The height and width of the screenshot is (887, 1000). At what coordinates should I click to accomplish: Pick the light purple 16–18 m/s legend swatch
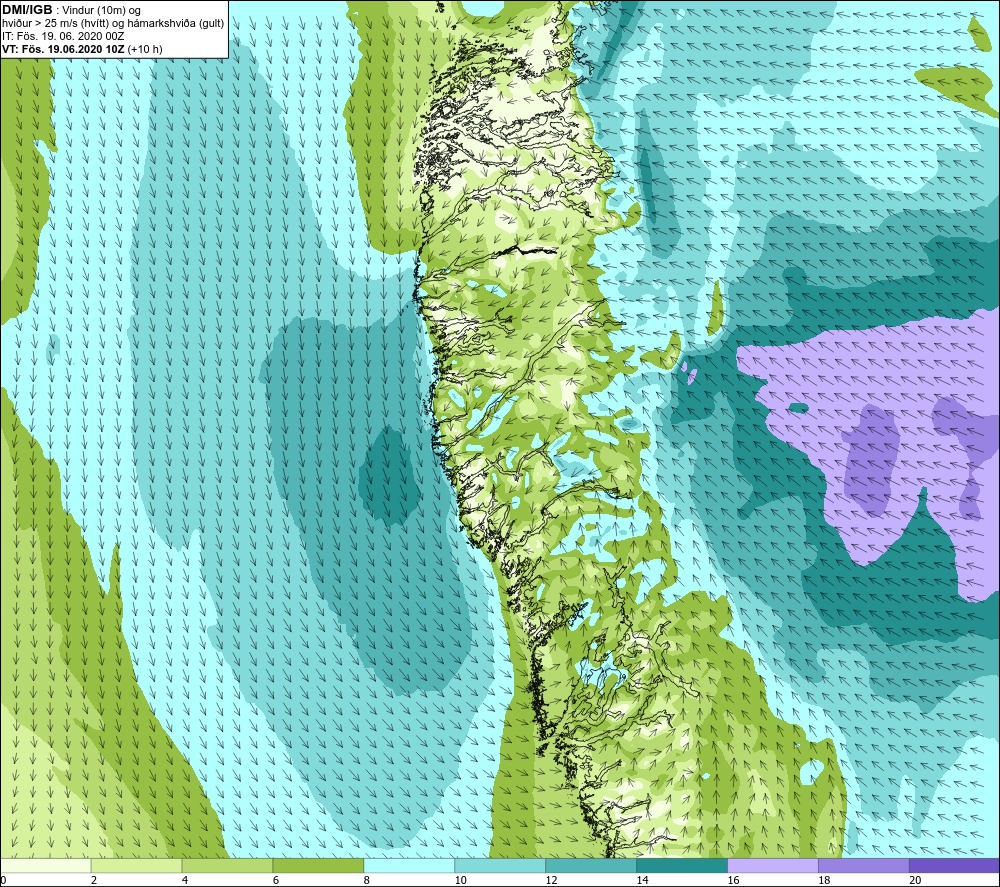click(773, 865)
